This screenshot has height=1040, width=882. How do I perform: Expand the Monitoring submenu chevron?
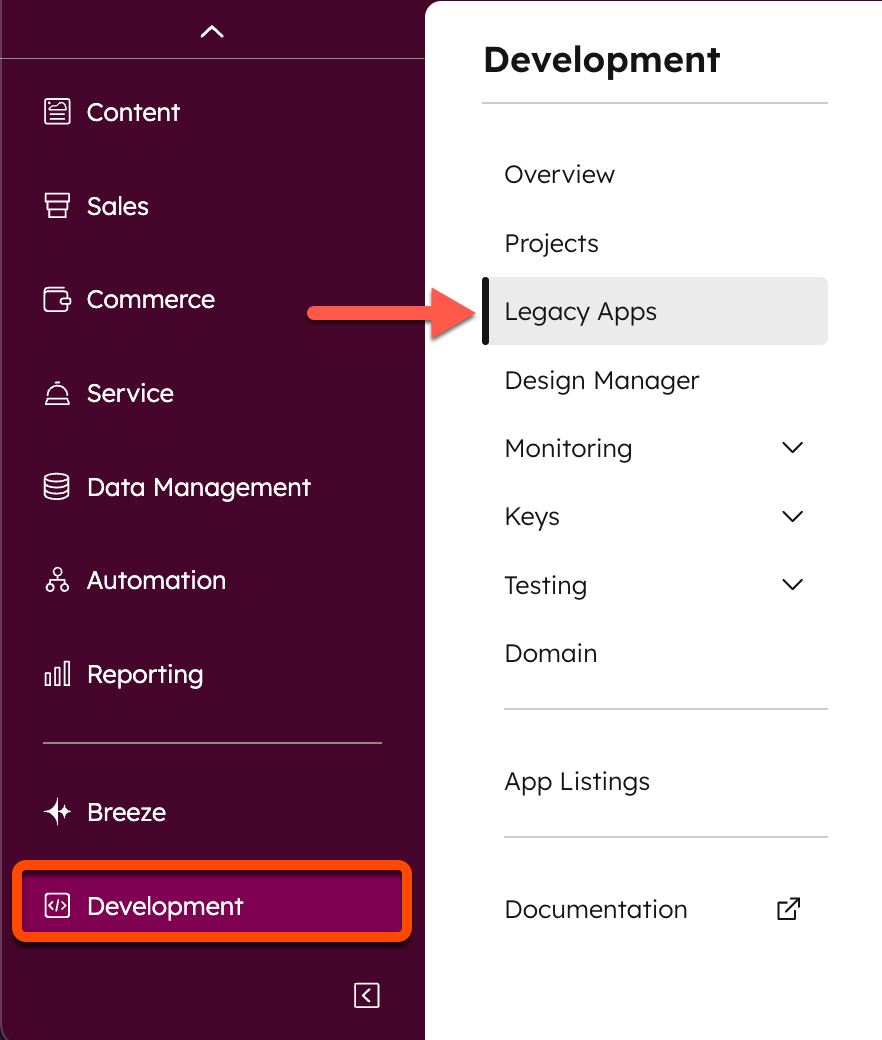792,448
